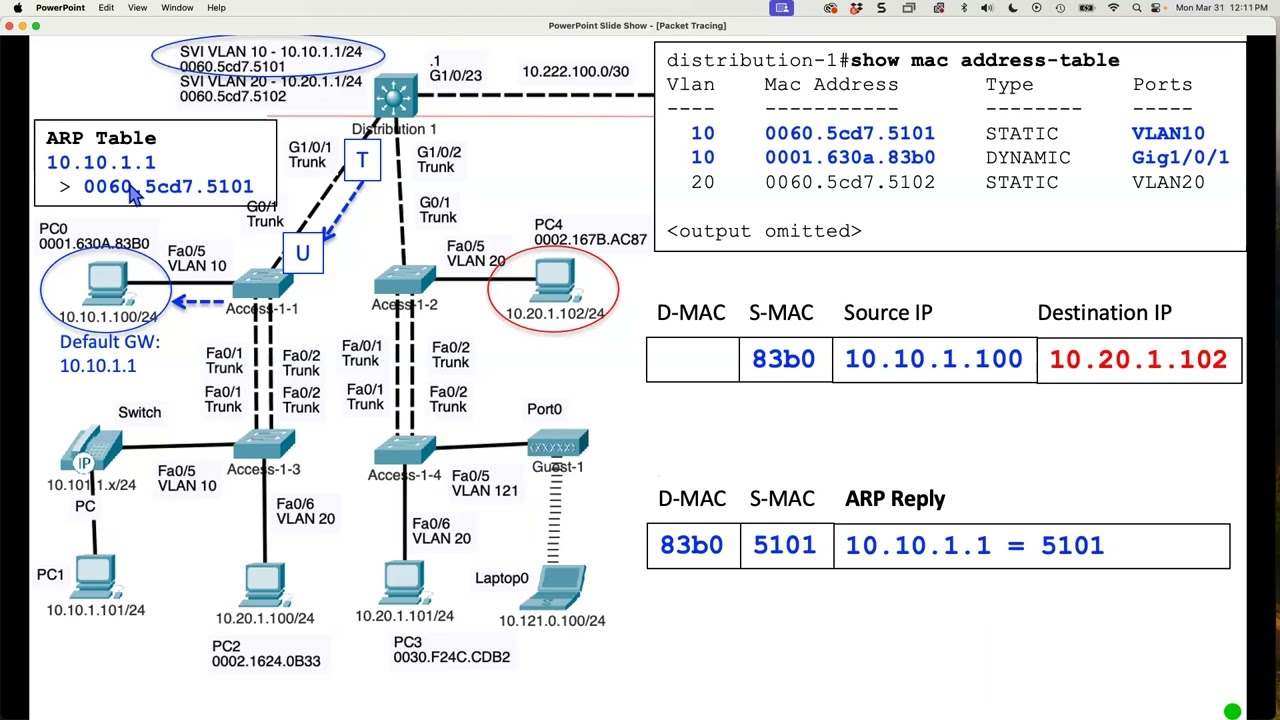Open Time Machine menu bar icon
Viewport: 1280px width, 720px height.
(1060, 8)
